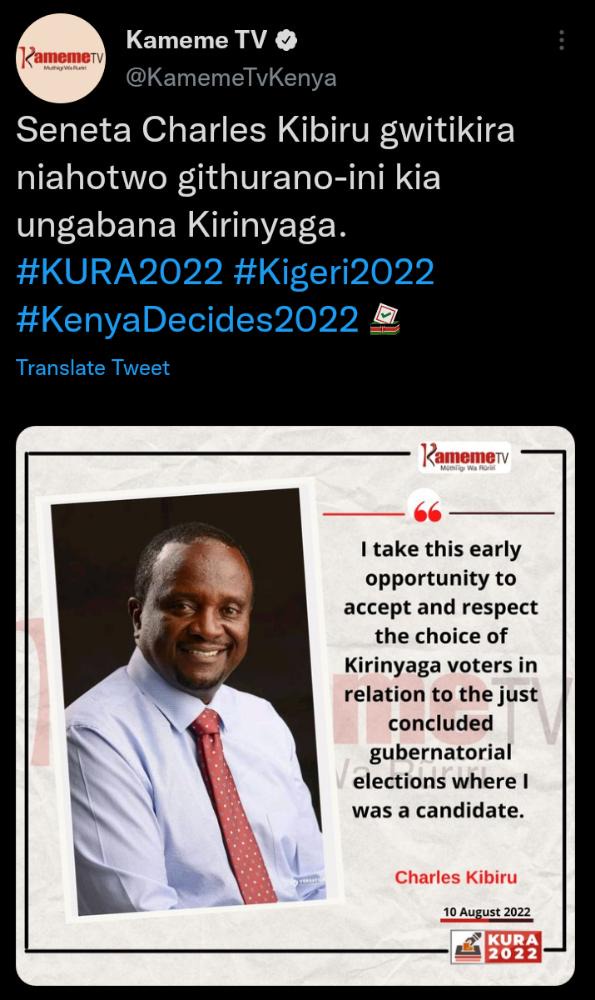595x1000 pixels.
Task: Open the Kameme TV profile avatar
Action: click(61, 59)
